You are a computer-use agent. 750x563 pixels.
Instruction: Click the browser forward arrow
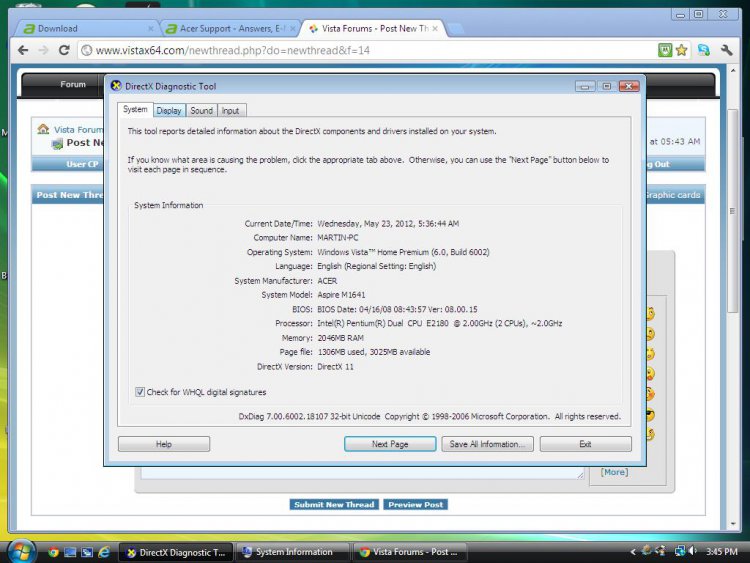coord(44,50)
